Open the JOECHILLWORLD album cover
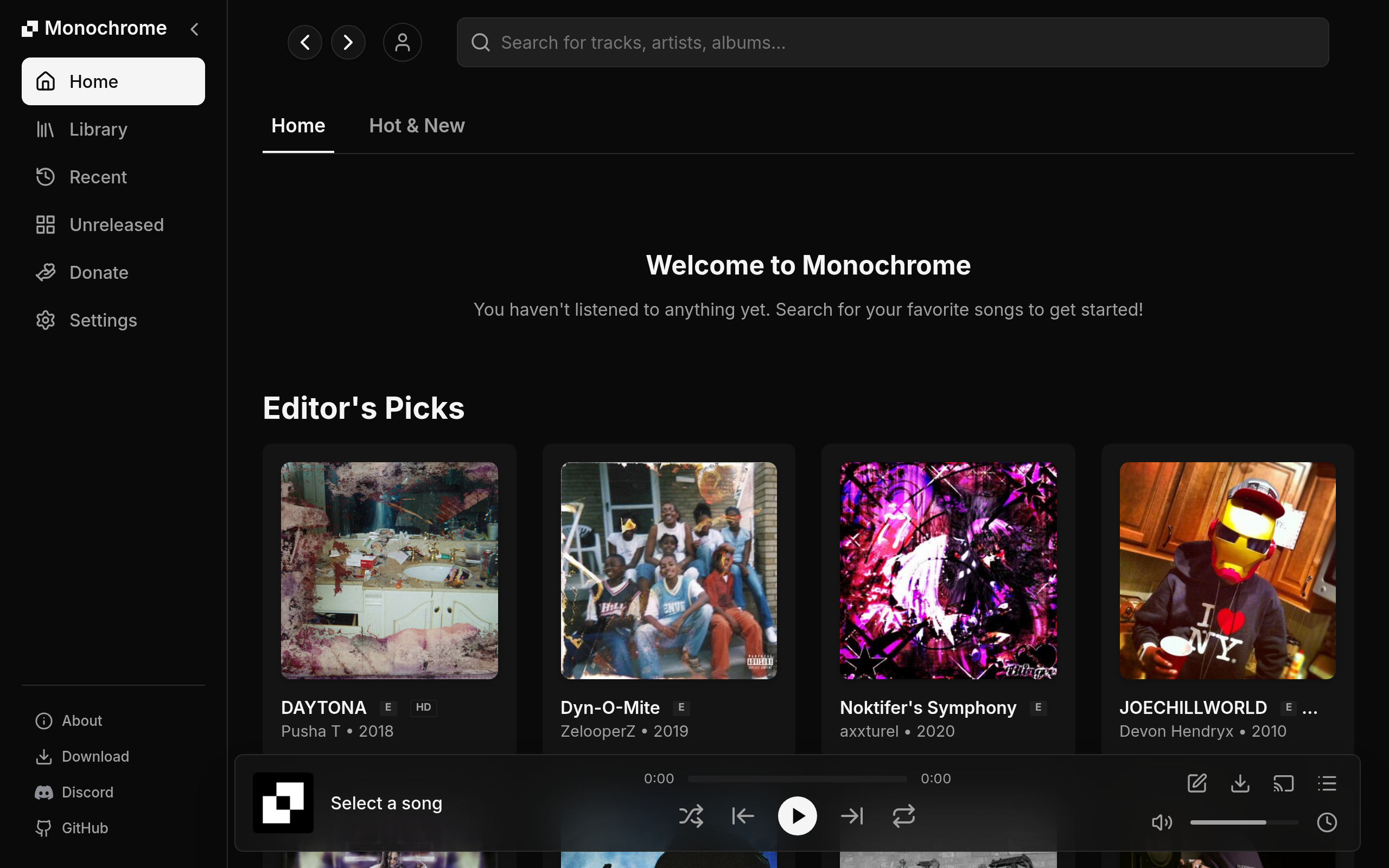Viewport: 1389px width, 868px height. point(1228,571)
